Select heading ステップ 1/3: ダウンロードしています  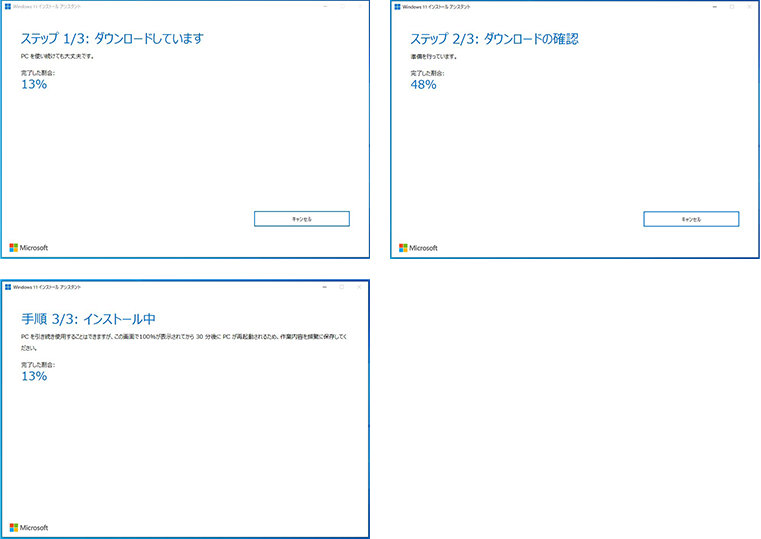[112, 38]
